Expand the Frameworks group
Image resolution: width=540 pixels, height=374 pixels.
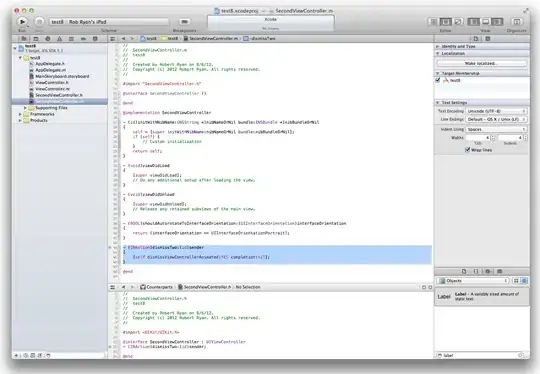pos(20,114)
